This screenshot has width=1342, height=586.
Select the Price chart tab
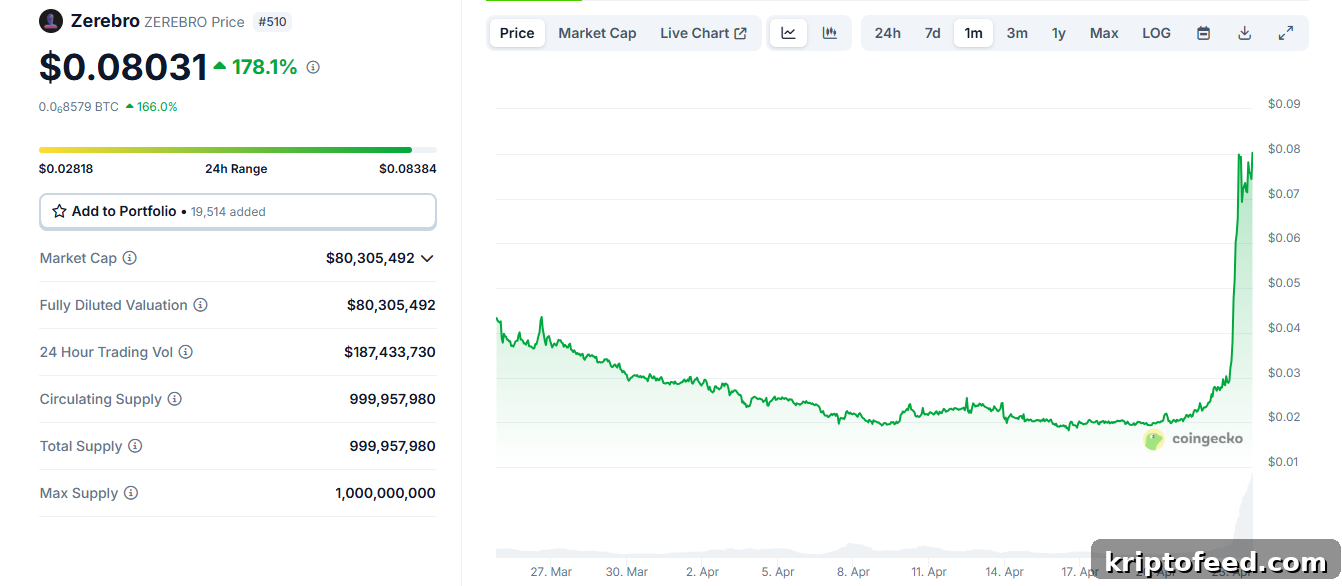pos(517,33)
